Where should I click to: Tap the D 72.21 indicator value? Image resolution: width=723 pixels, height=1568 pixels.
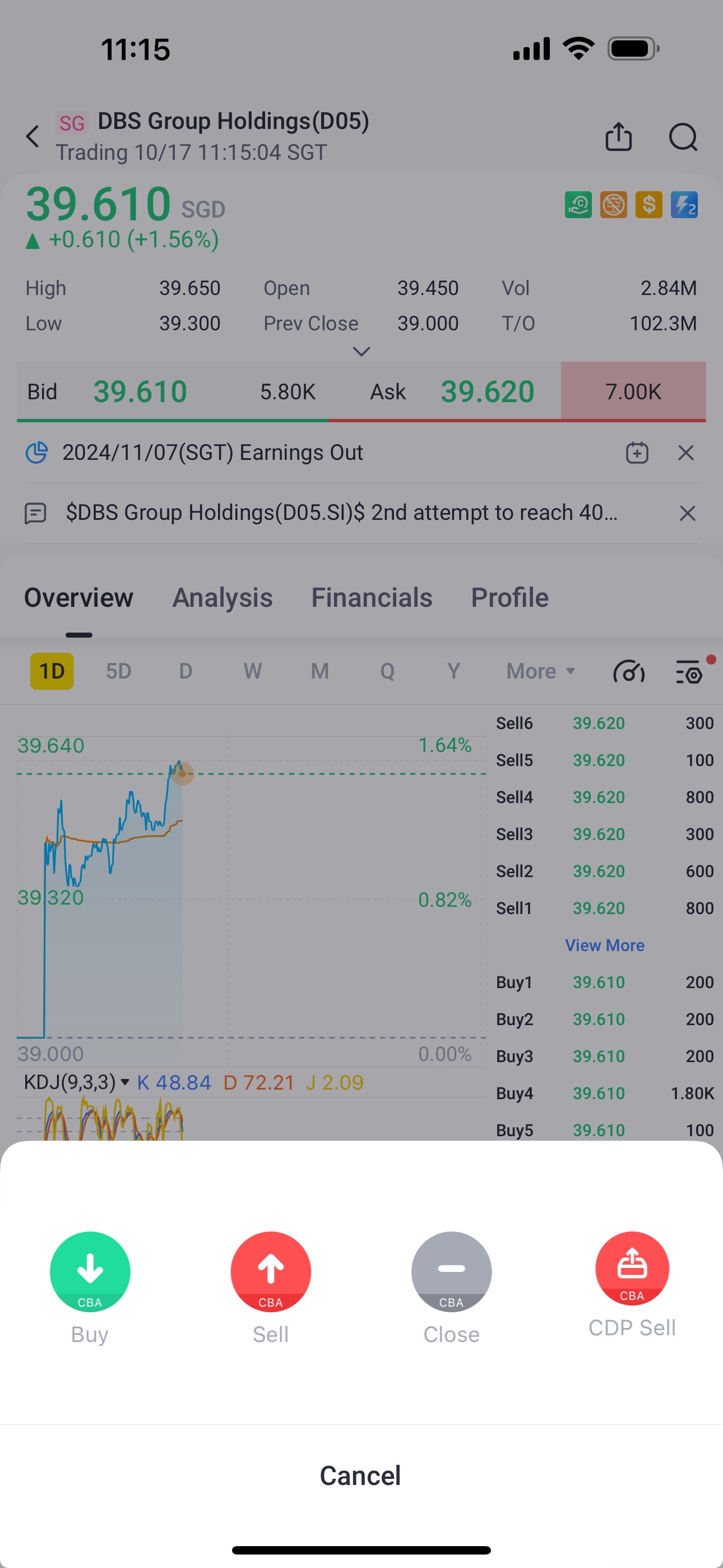(258, 1082)
